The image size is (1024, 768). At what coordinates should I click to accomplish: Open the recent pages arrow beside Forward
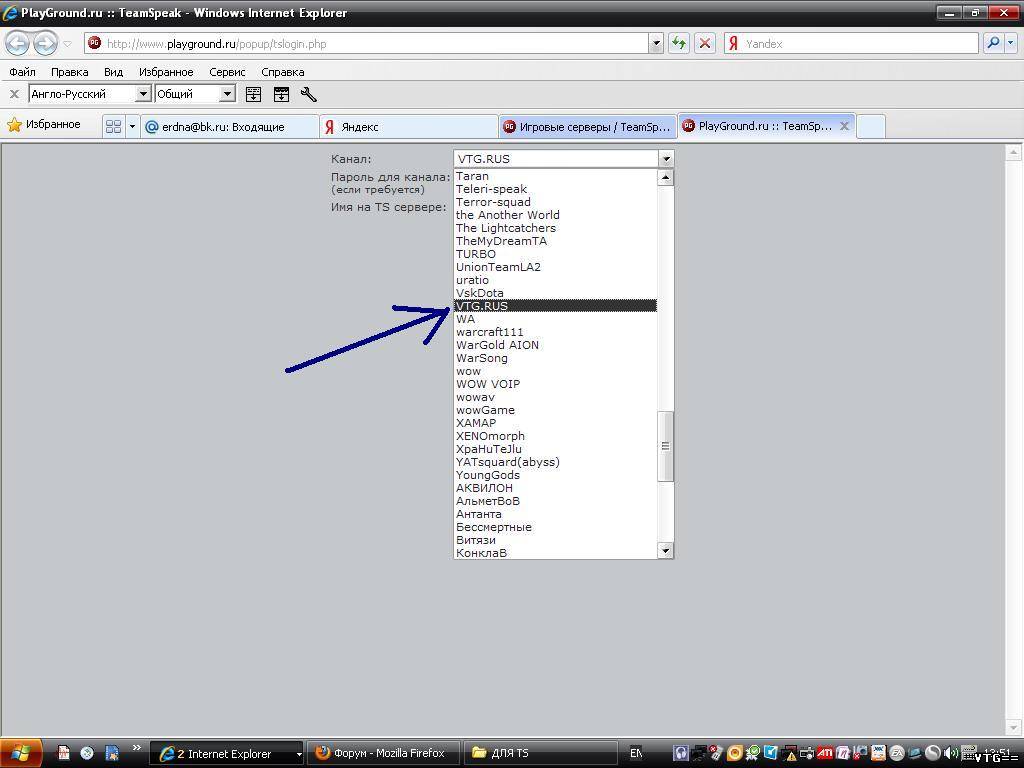click(x=67, y=44)
